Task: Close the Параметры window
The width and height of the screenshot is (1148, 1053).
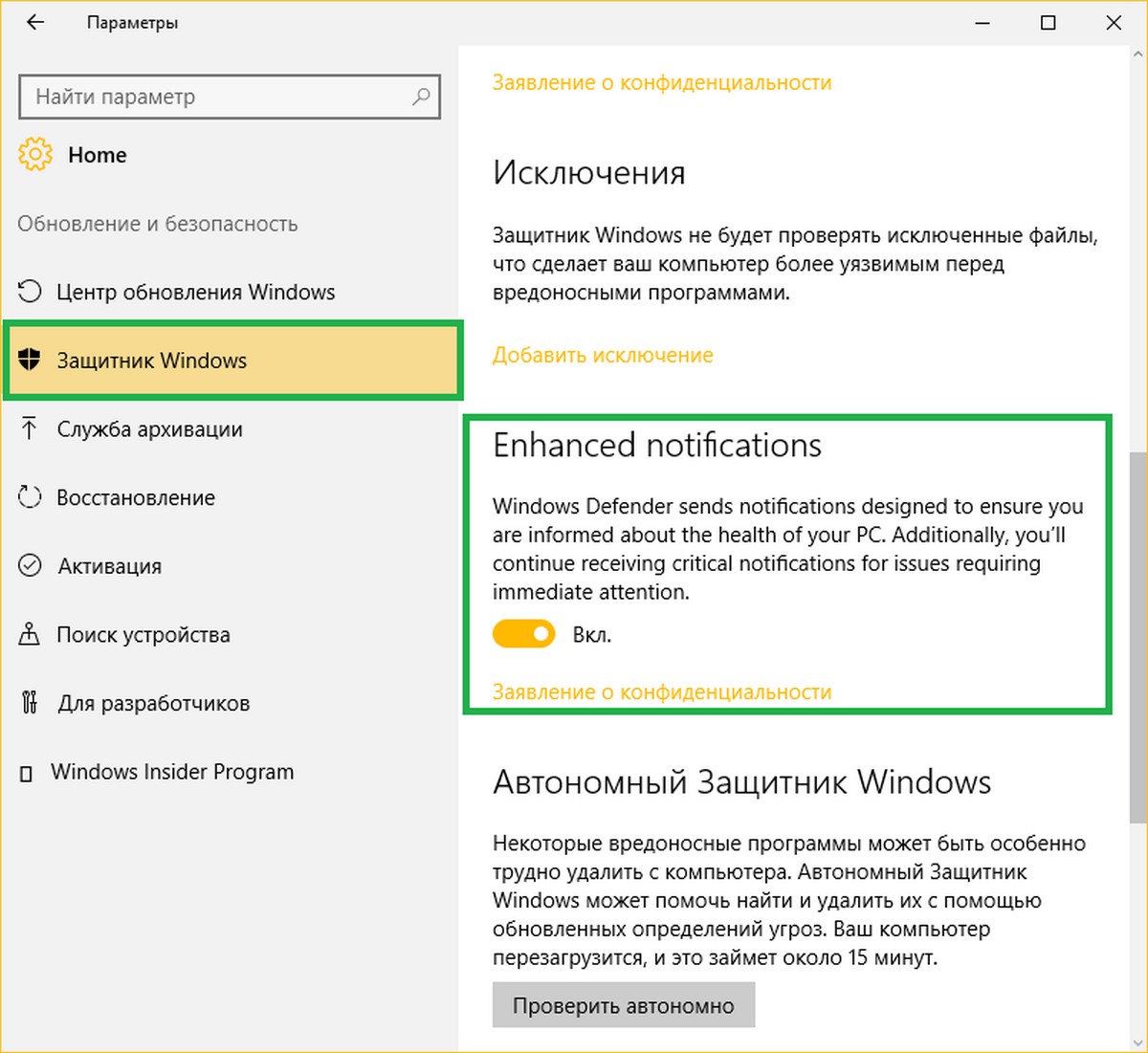Action: (x=1114, y=23)
